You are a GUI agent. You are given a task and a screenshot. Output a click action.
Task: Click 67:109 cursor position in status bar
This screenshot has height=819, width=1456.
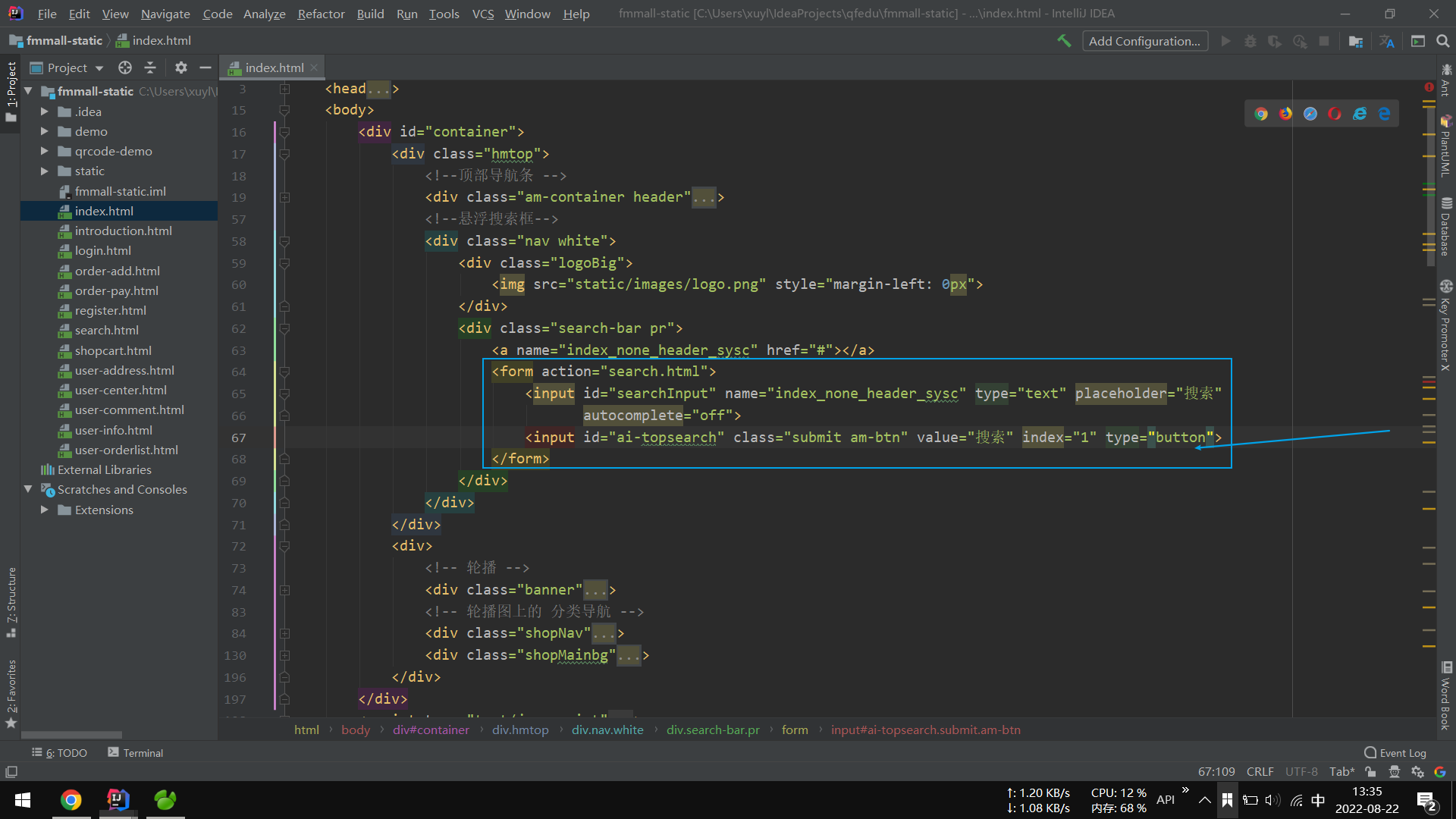1216,772
